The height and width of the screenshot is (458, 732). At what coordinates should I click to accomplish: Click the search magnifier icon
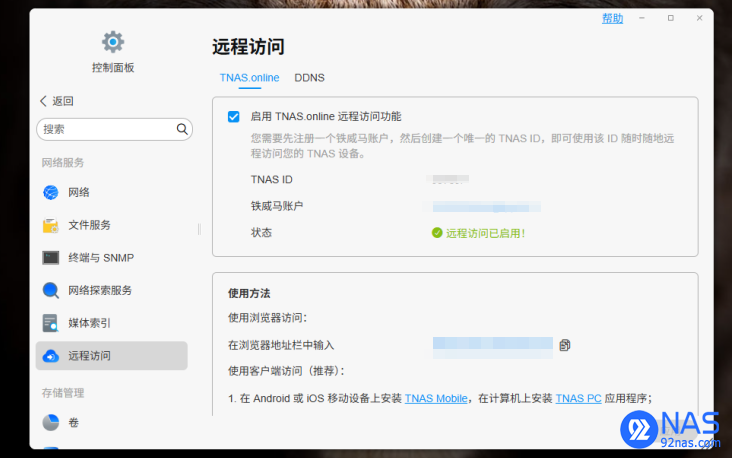(x=182, y=129)
